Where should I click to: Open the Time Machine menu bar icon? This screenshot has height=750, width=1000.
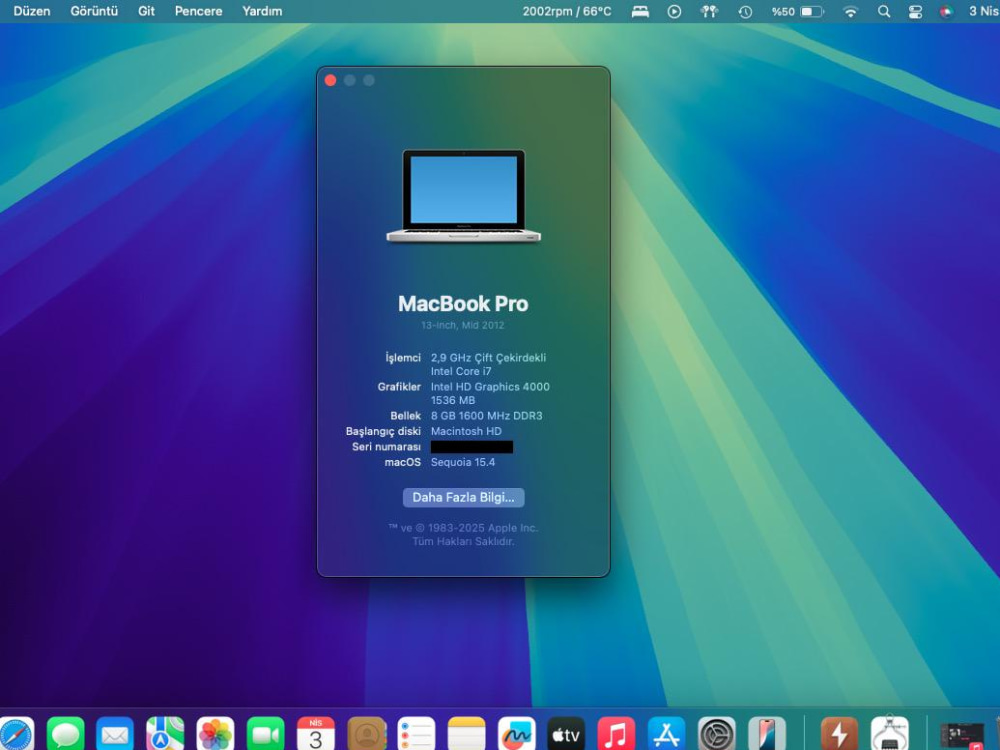point(745,11)
